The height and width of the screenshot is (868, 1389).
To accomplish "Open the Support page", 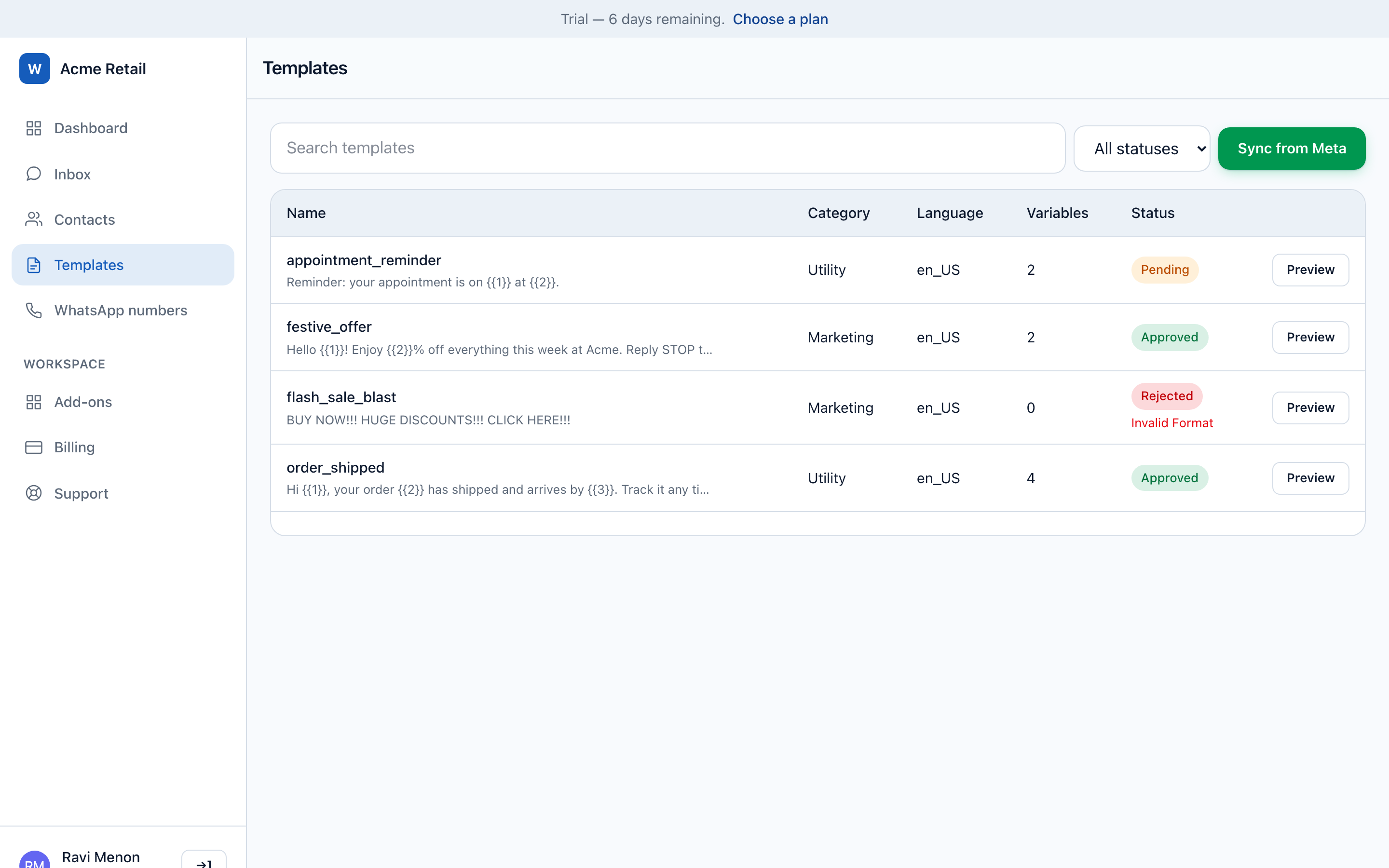I will 123,493.
